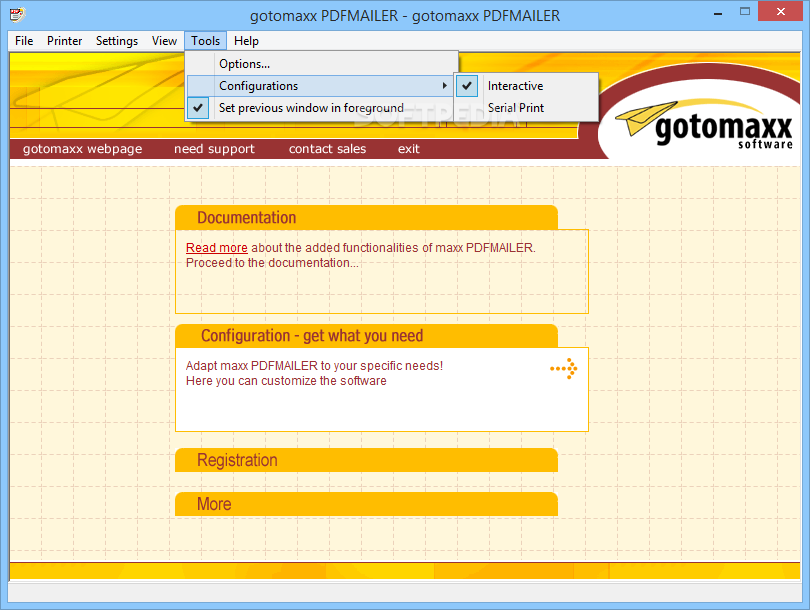Choose the Serial Print configuration

[x=526, y=108]
